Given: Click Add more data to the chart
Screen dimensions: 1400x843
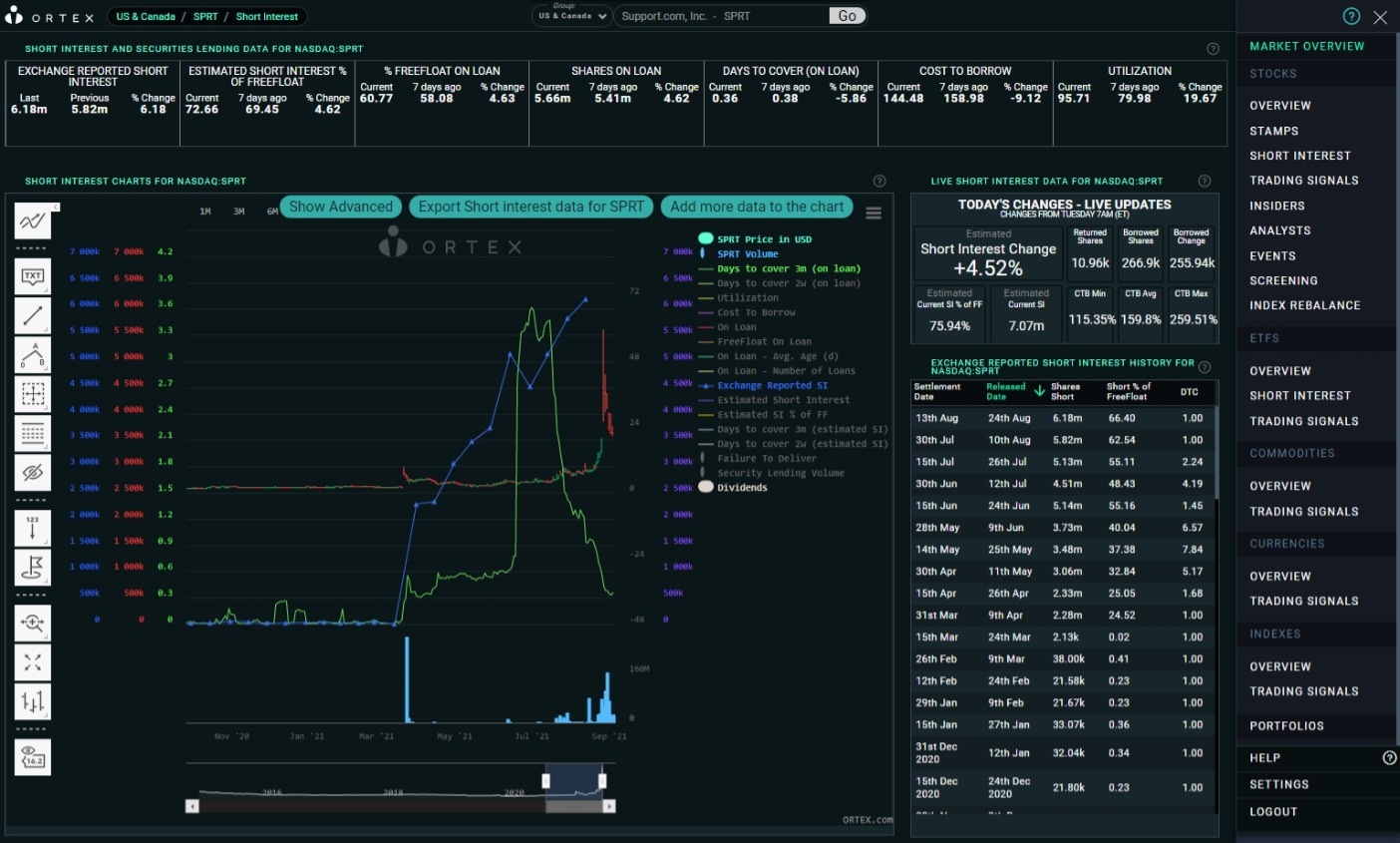Looking at the screenshot, I should click(x=757, y=207).
